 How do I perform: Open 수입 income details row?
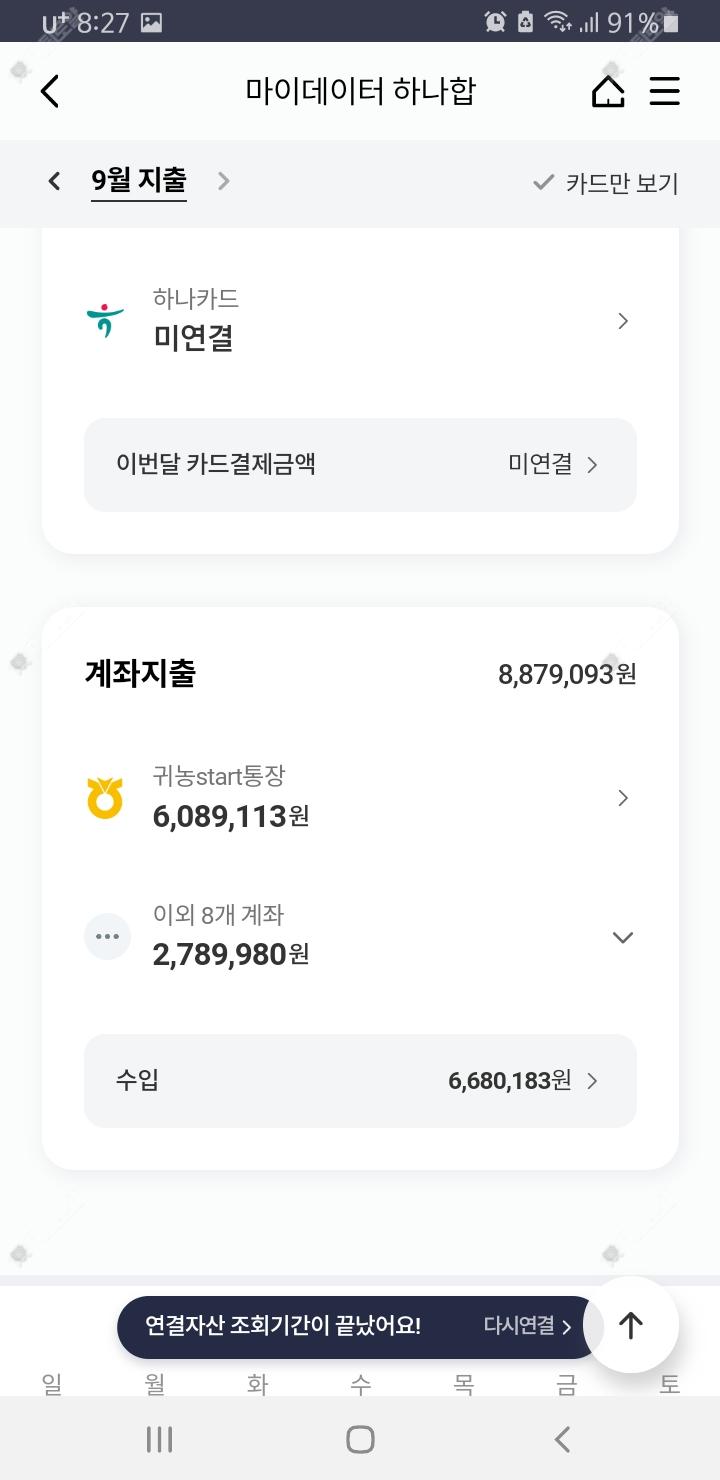point(360,1081)
